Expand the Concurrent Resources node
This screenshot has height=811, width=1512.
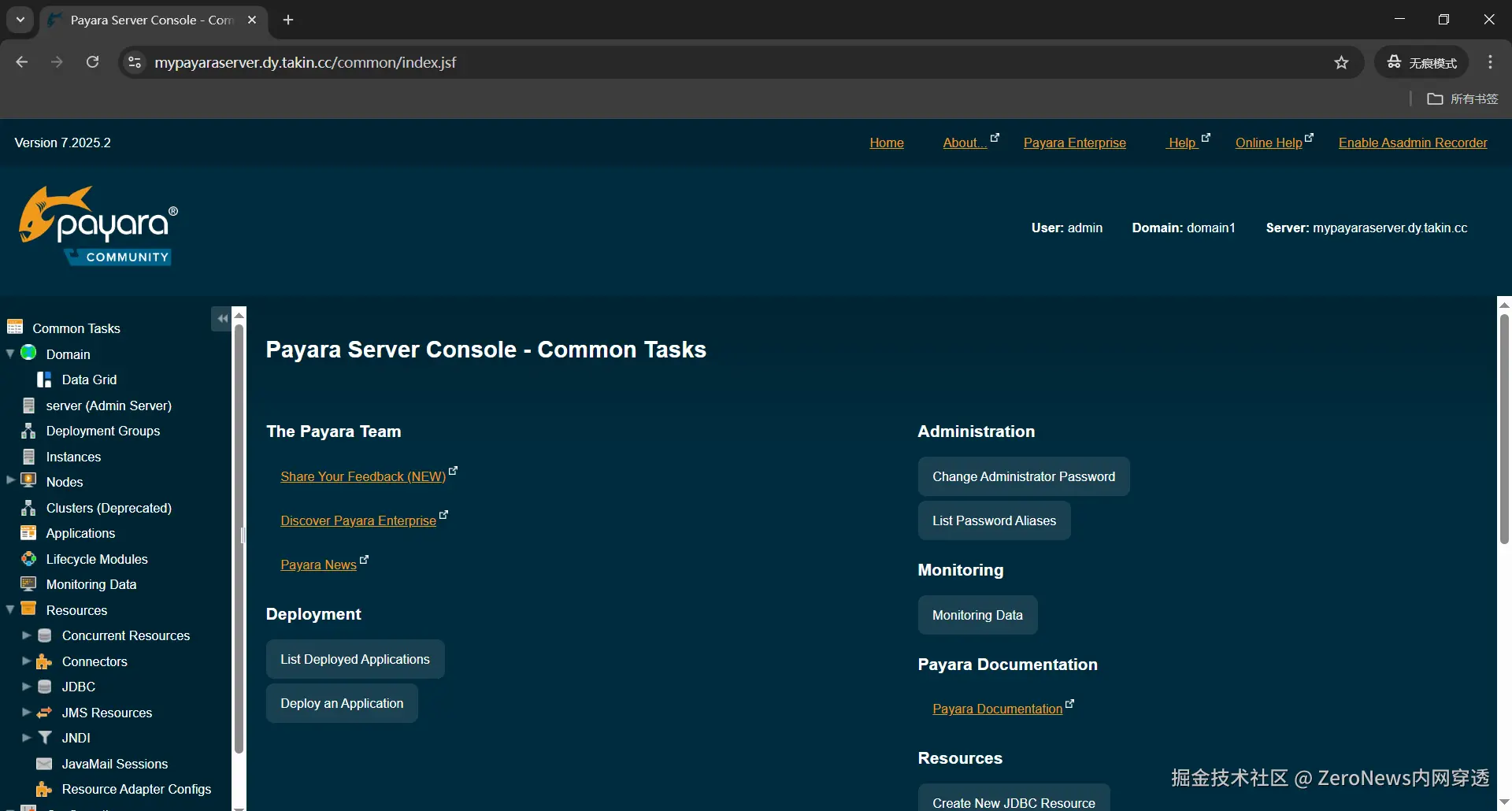26,635
